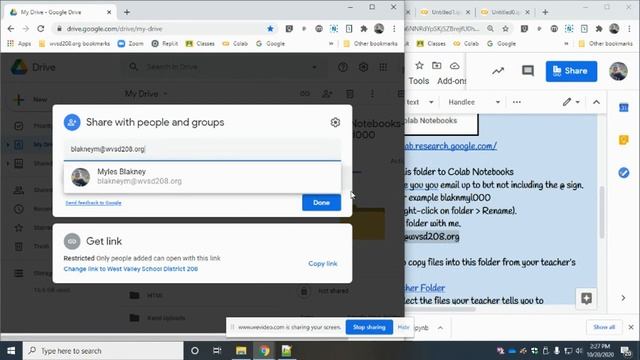The image size is (640, 360).
Task: Open Repl.it bookmark
Action: (164, 44)
